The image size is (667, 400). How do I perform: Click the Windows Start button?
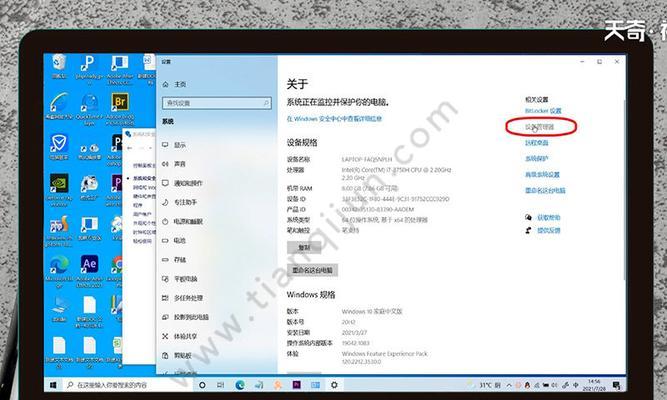click(53, 385)
